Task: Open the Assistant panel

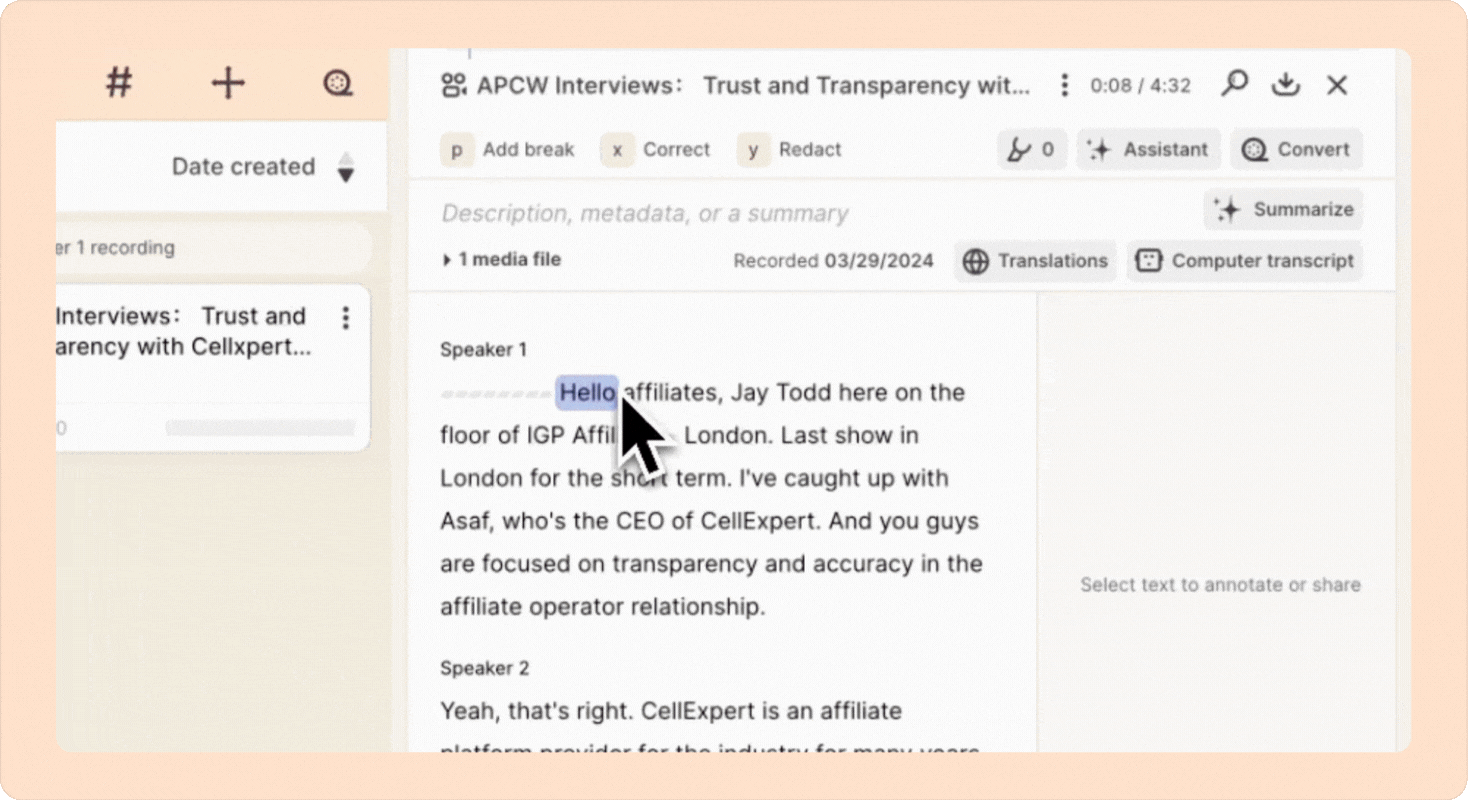Action: point(1148,150)
